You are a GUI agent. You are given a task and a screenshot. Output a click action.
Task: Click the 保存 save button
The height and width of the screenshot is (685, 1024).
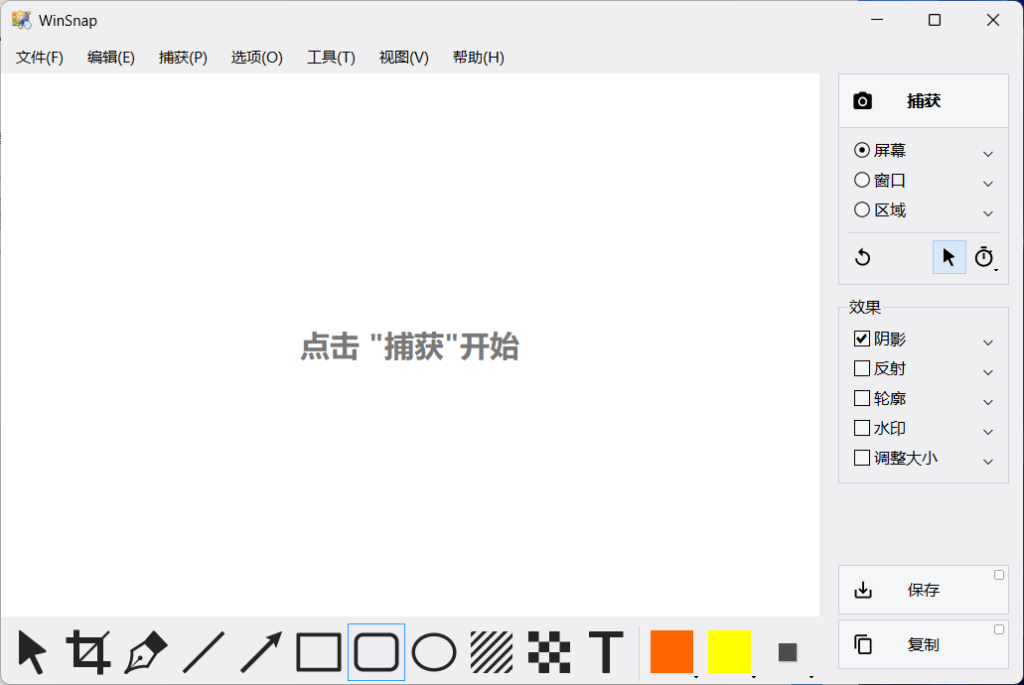tap(923, 590)
